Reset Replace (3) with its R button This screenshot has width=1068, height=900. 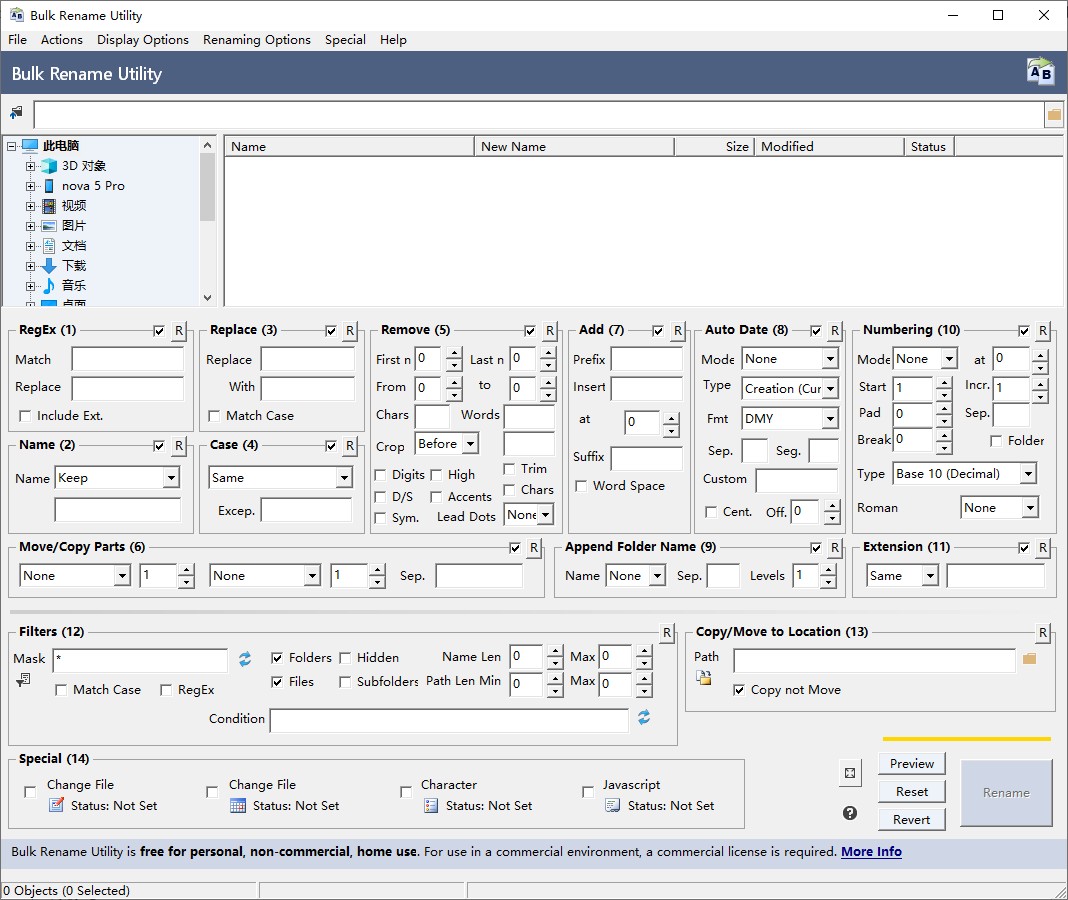coord(349,331)
